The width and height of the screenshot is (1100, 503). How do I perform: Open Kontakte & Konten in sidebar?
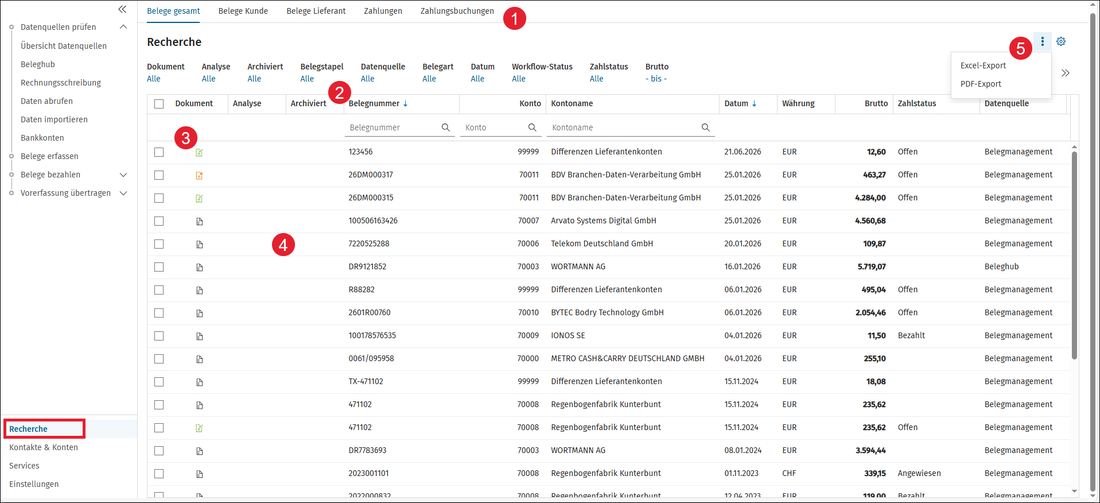coord(43,447)
